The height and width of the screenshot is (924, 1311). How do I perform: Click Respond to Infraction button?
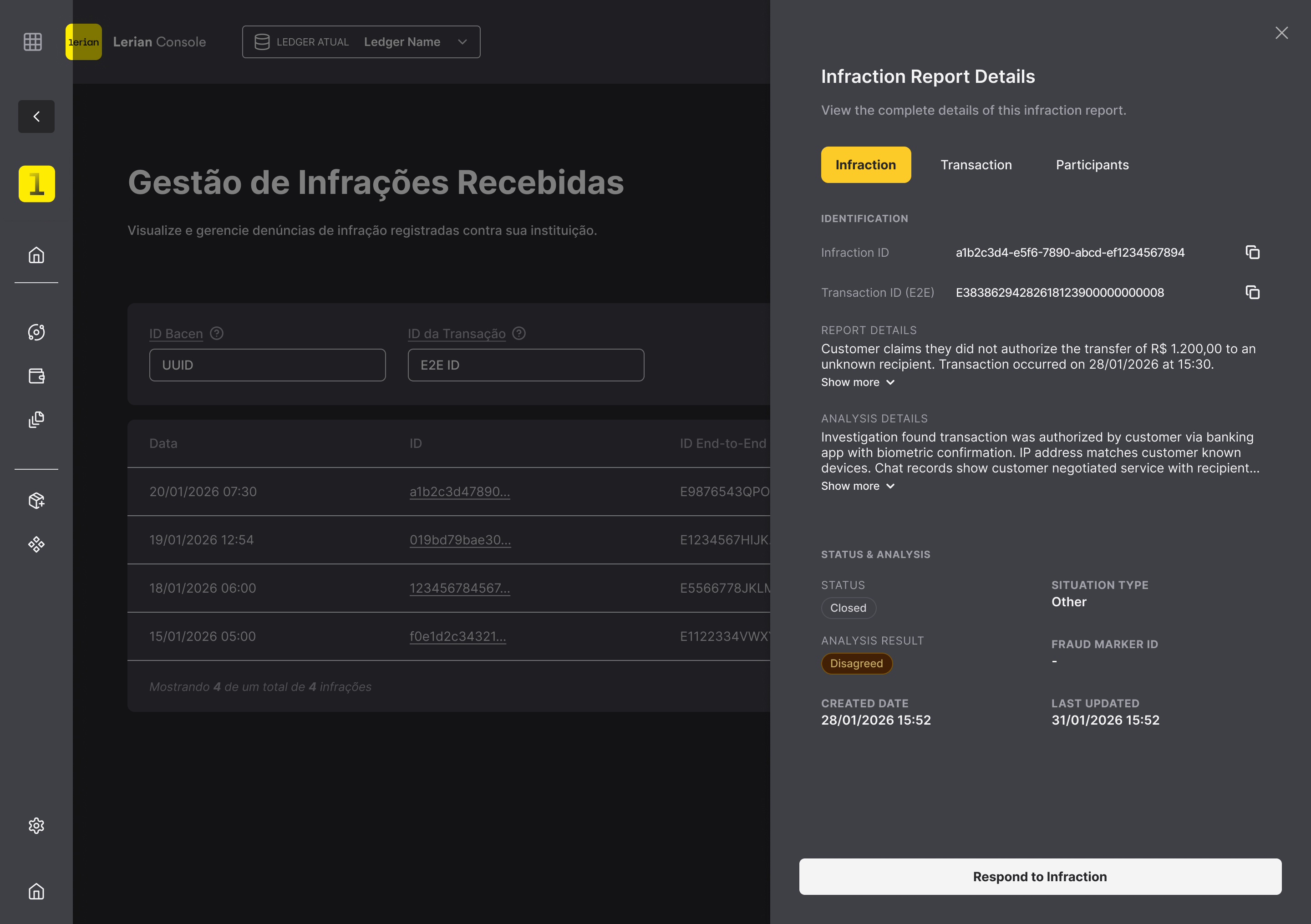click(x=1040, y=877)
